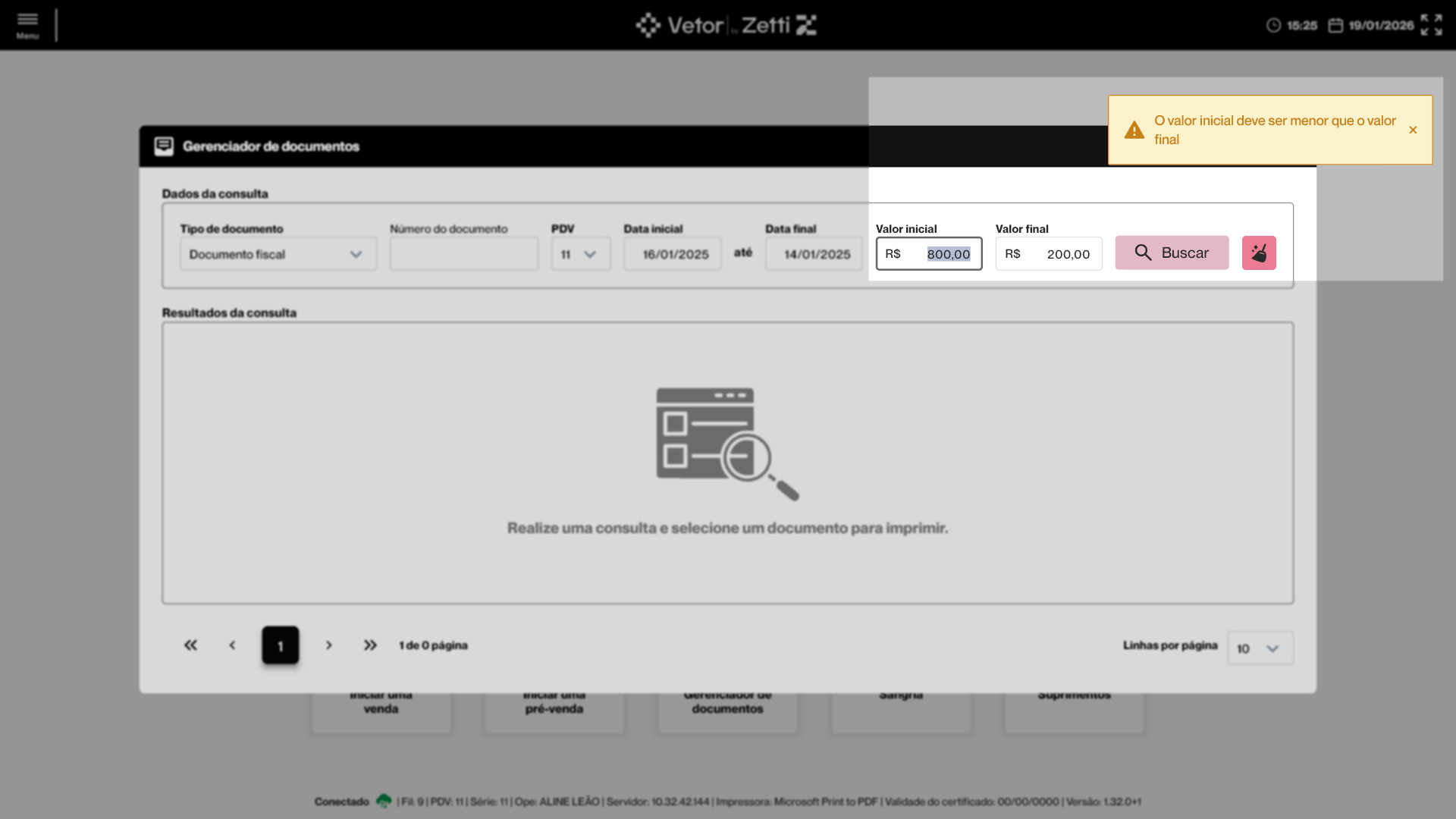Click the Gerenciador de documentos header icon
This screenshot has height=819, width=1456.
point(164,146)
